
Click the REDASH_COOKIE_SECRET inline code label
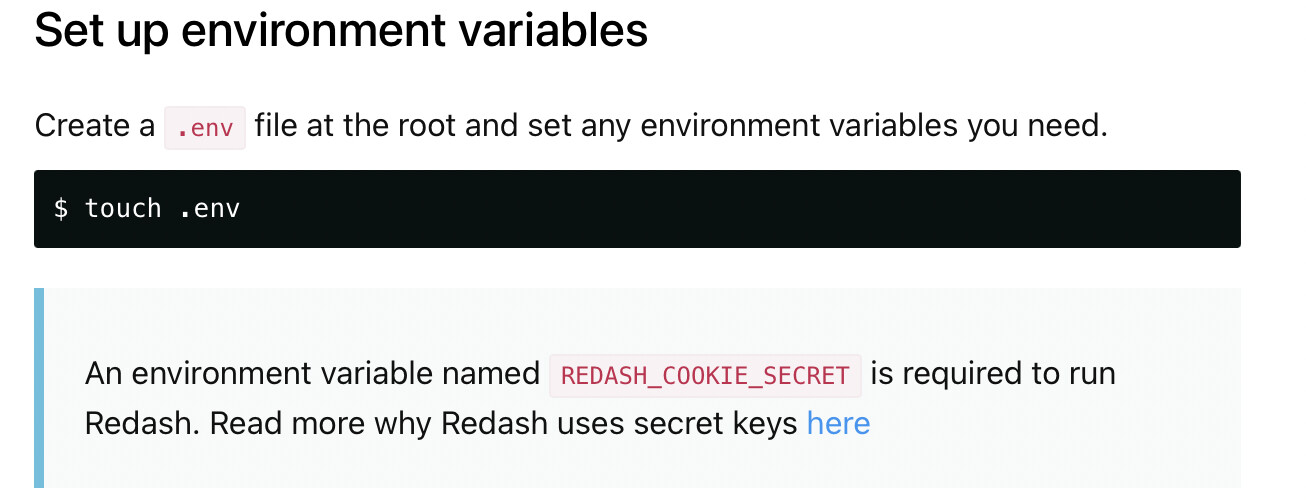click(705, 376)
